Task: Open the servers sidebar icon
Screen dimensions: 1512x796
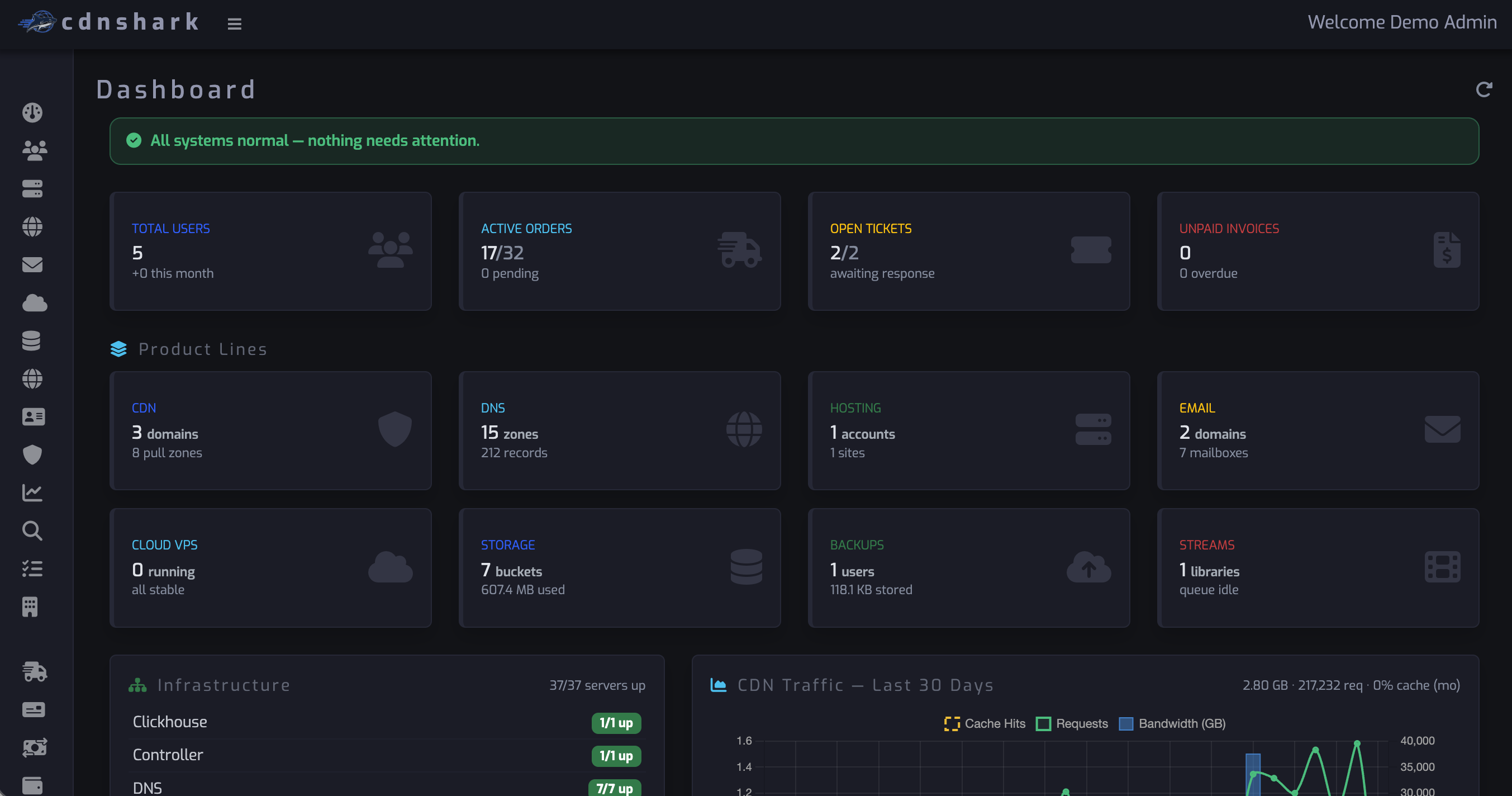Action: (x=32, y=188)
